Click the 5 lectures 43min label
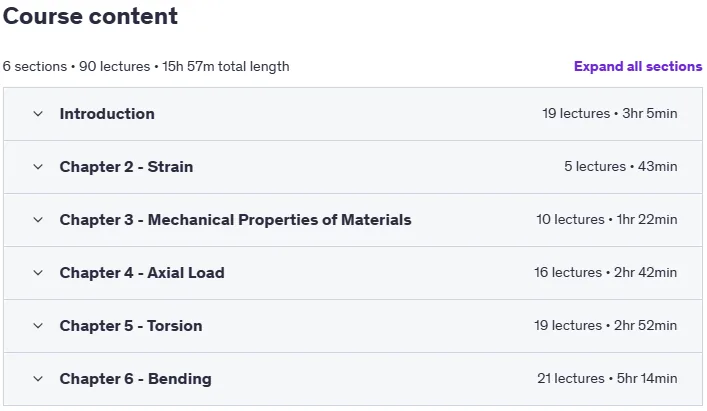The width and height of the screenshot is (707, 411). [620, 166]
